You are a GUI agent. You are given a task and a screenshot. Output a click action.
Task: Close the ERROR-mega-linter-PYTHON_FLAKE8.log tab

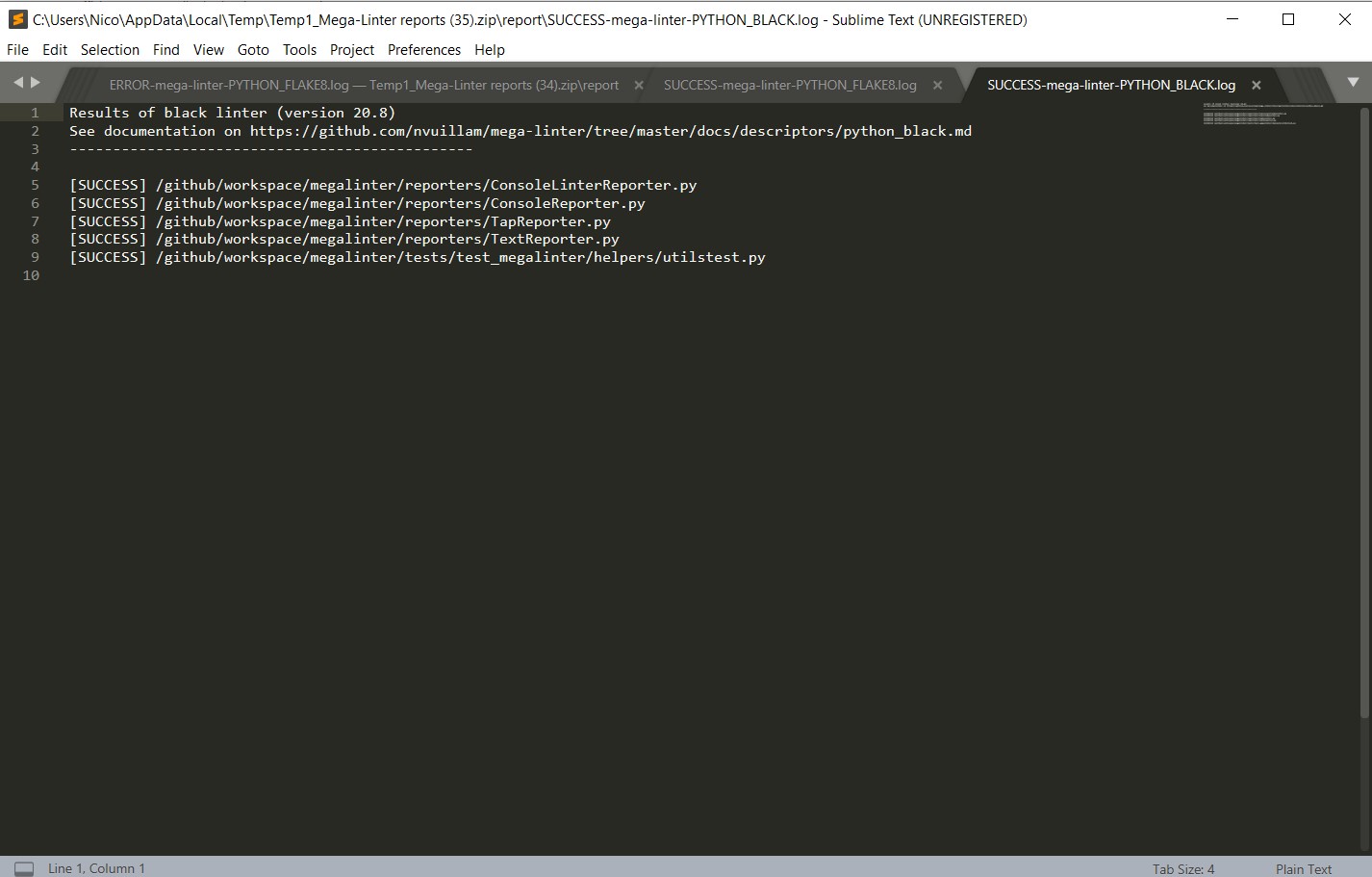pyautogui.click(x=639, y=85)
